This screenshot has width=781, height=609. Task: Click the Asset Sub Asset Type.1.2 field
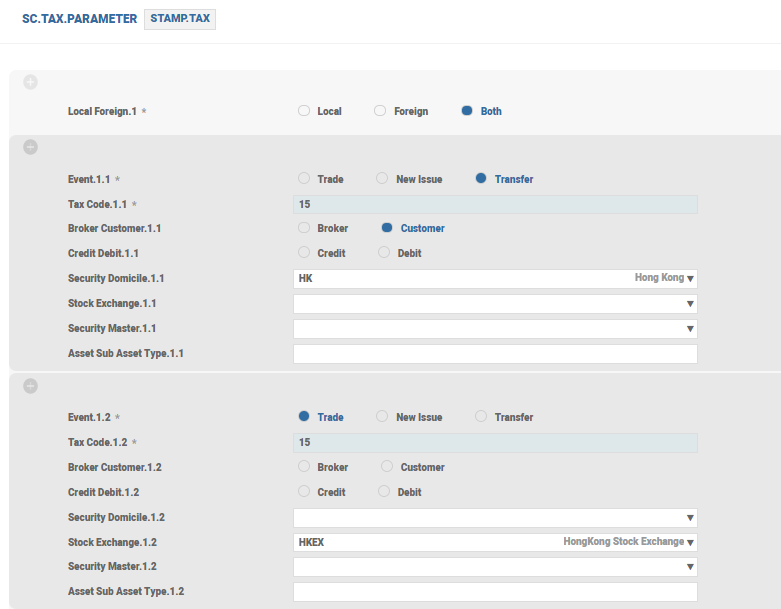495,592
